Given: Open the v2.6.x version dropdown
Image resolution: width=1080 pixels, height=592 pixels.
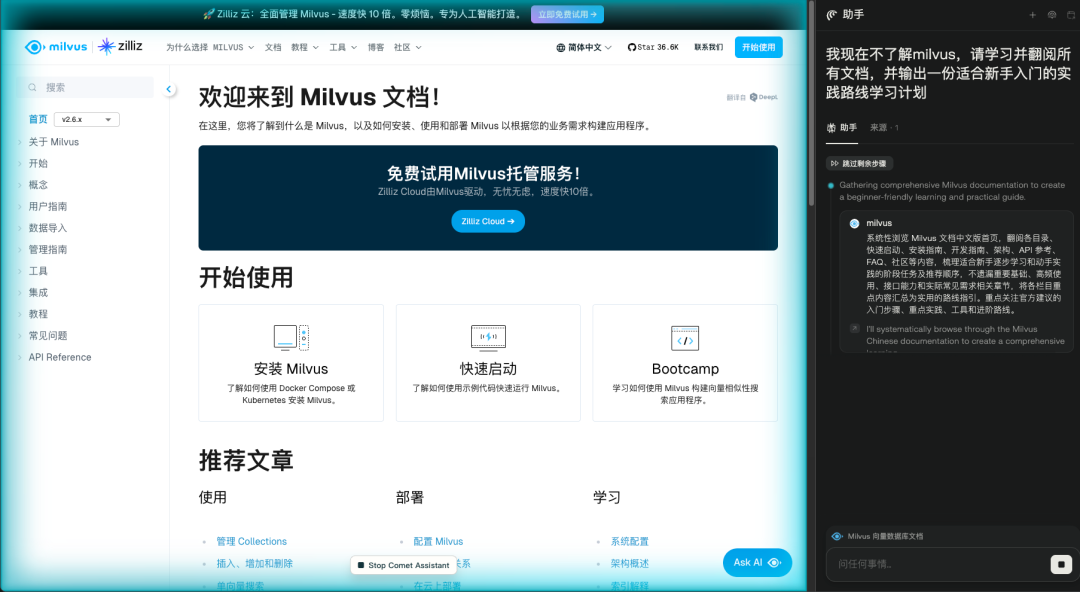Looking at the screenshot, I should 87,119.
